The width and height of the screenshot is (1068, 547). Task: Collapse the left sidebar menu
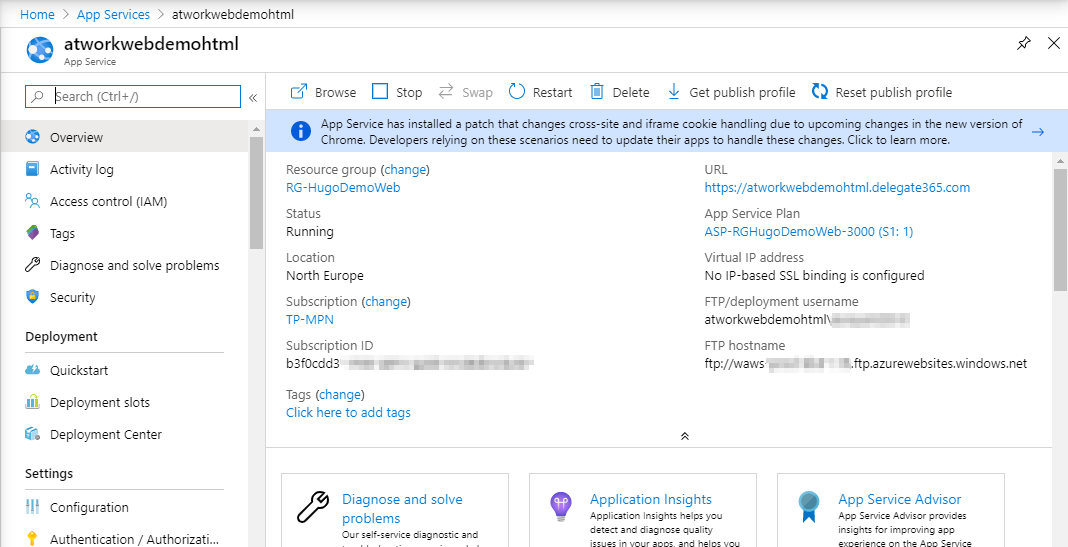pos(253,97)
